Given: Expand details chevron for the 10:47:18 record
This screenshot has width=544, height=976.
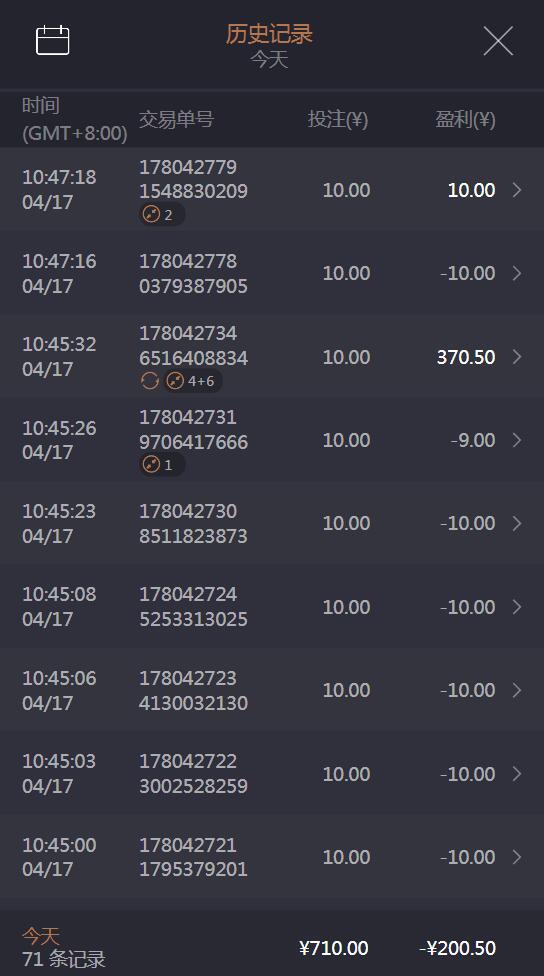Looking at the screenshot, I should pos(517,190).
